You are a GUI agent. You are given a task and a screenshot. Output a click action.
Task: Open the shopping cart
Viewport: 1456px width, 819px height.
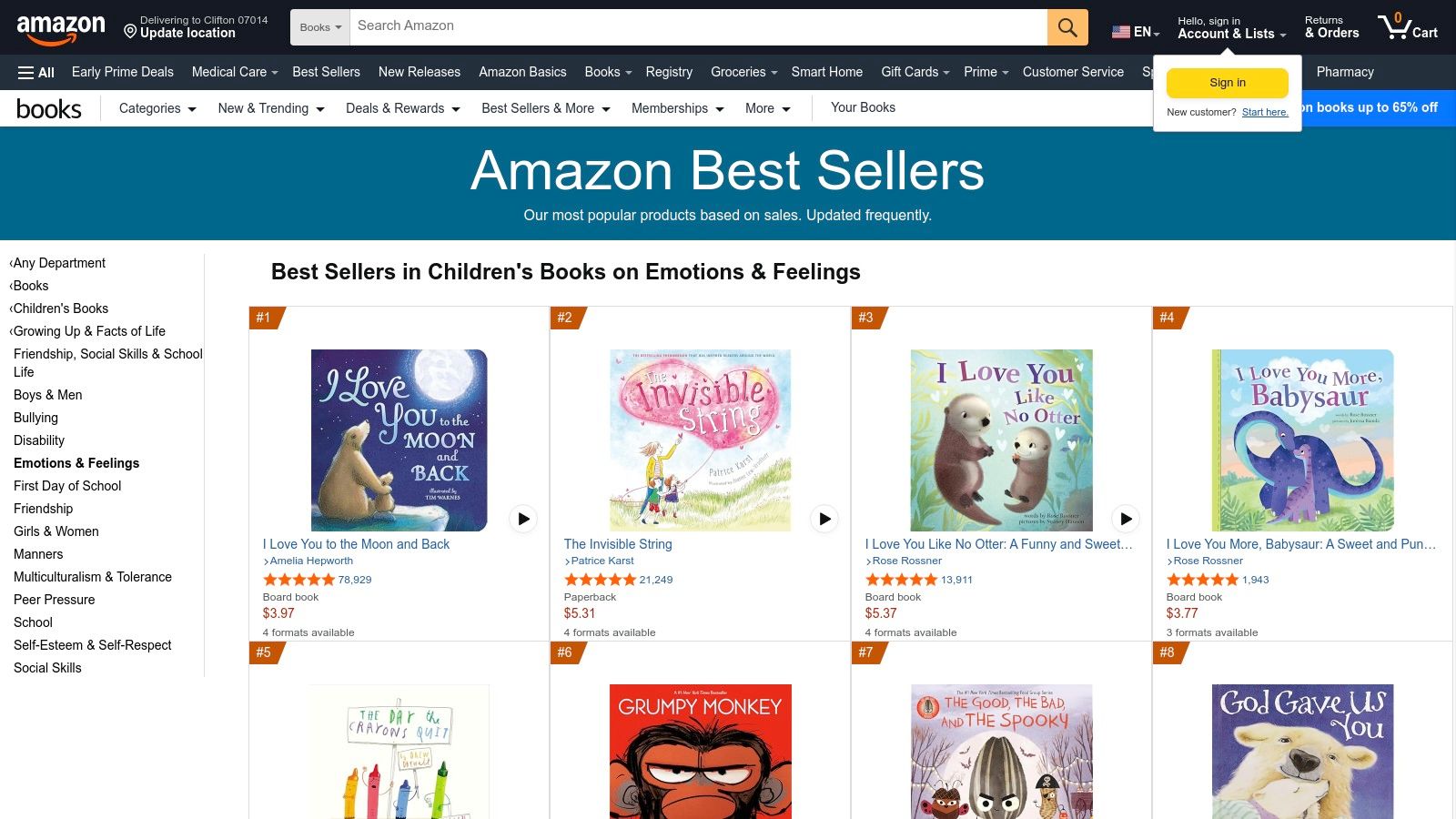(1407, 27)
